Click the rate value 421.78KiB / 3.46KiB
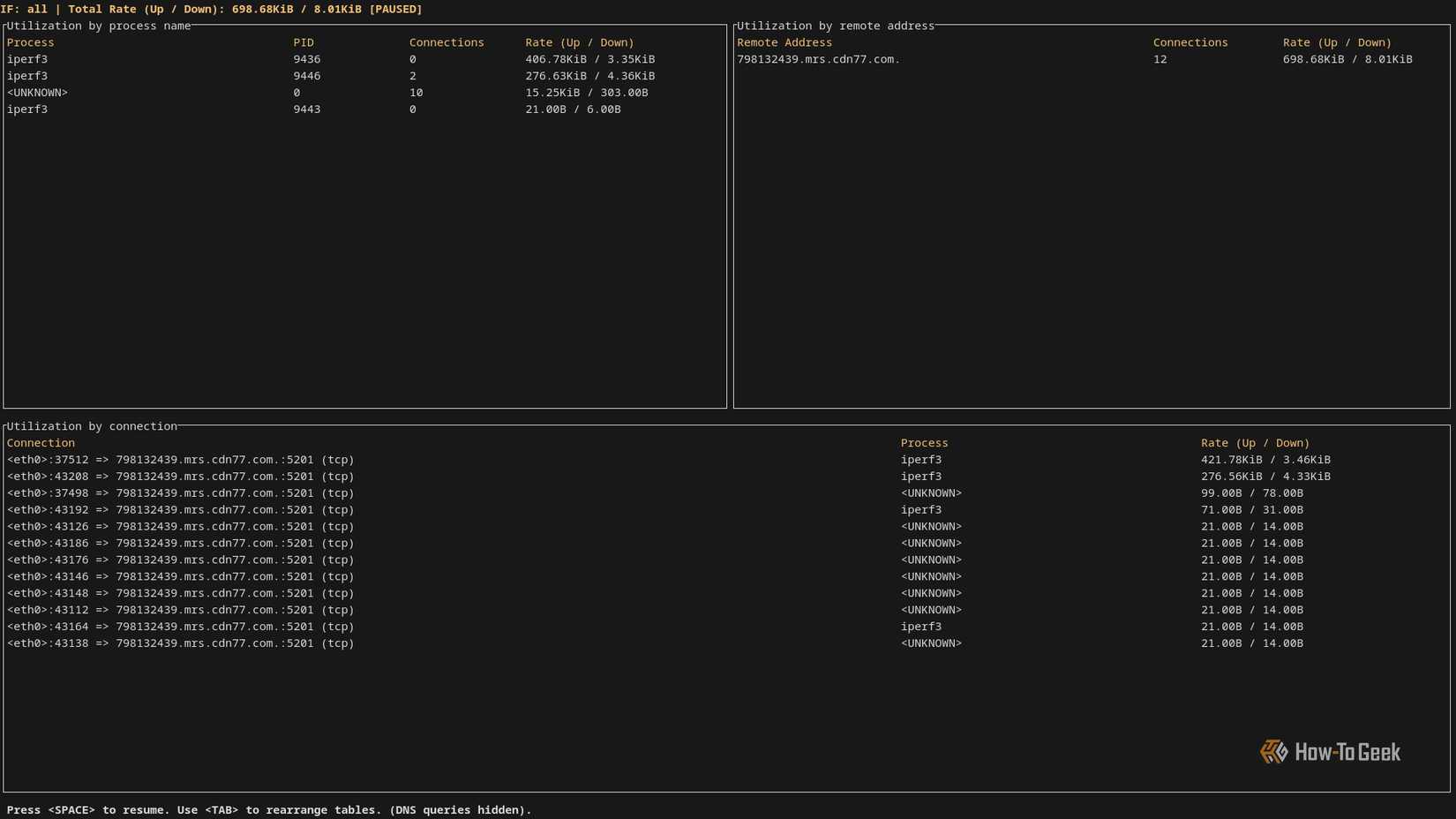1456x819 pixels. point(1265,460)
